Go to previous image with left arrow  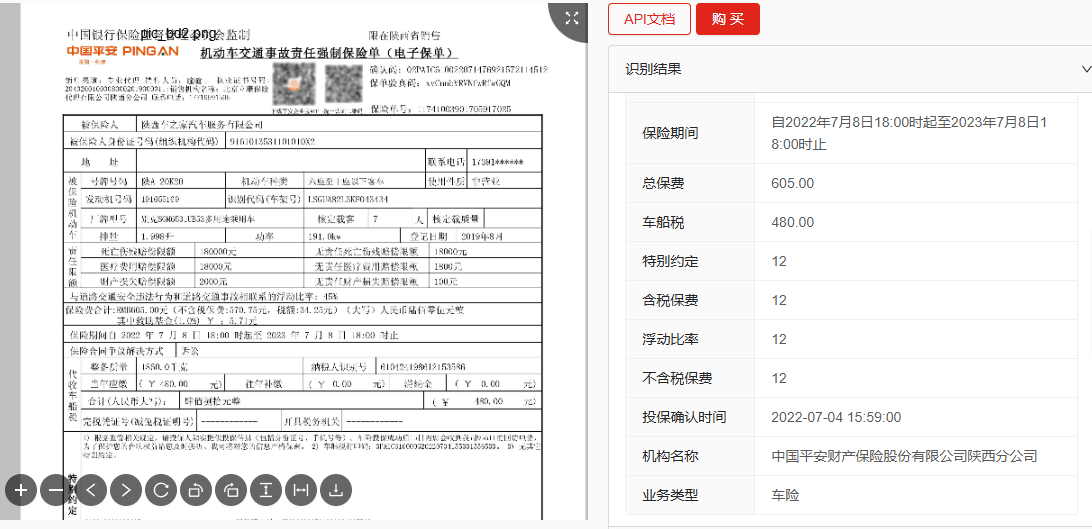91,490
